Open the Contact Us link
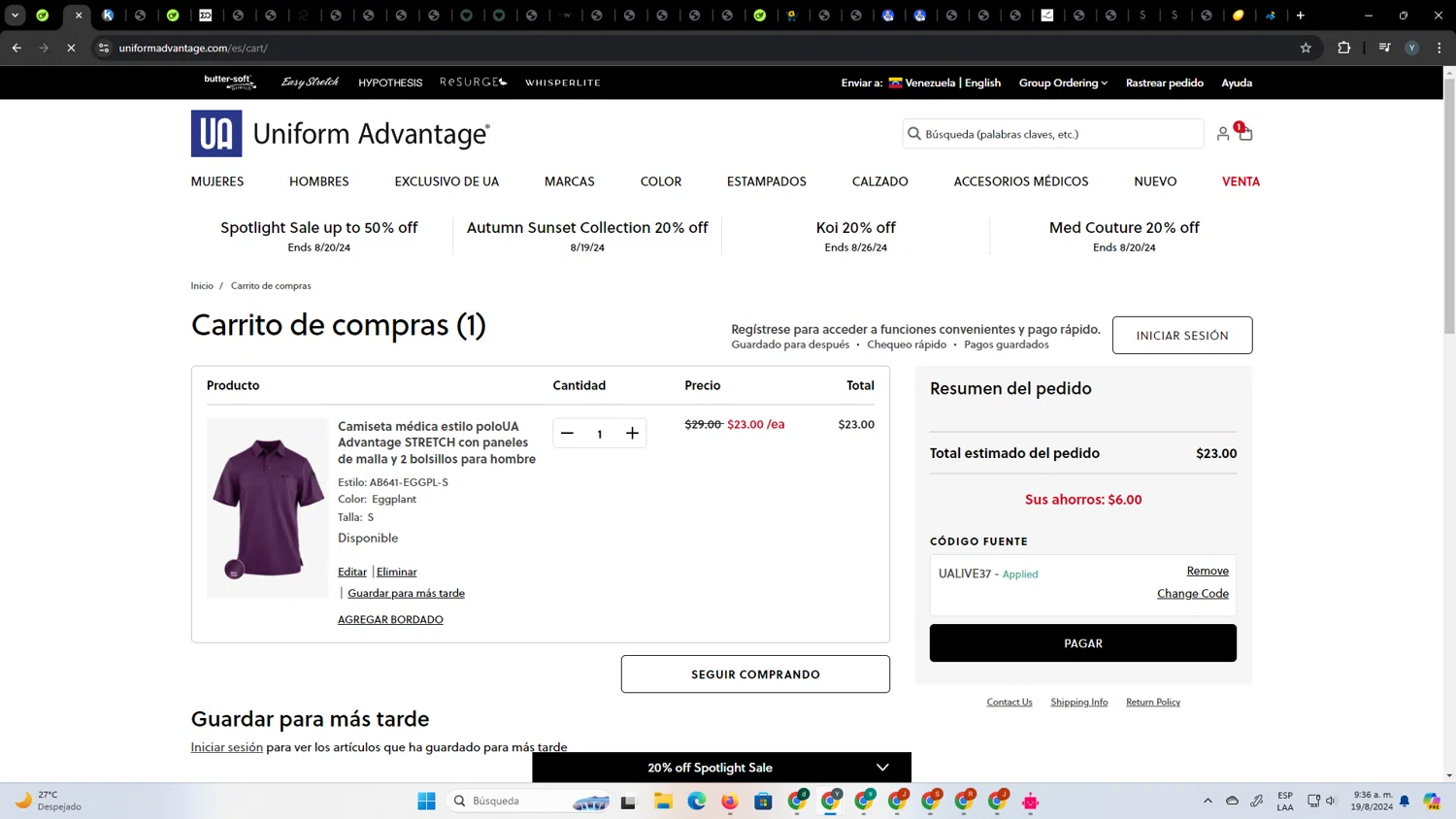Image resolution: width=1456 pixels, height=819 pixels. tap(1009, 702)
